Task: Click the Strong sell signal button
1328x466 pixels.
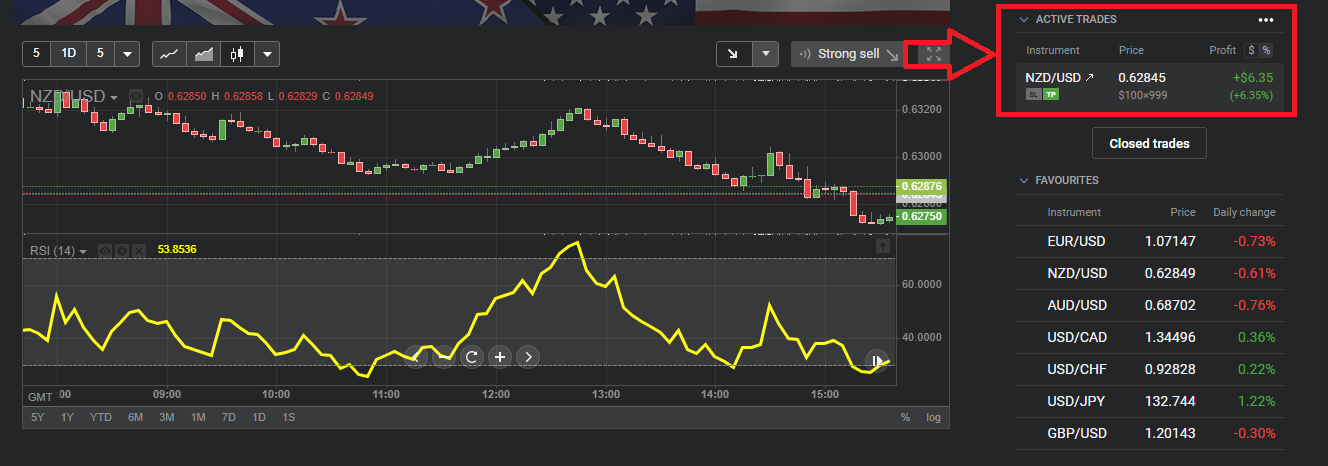Action: point(847,54)
